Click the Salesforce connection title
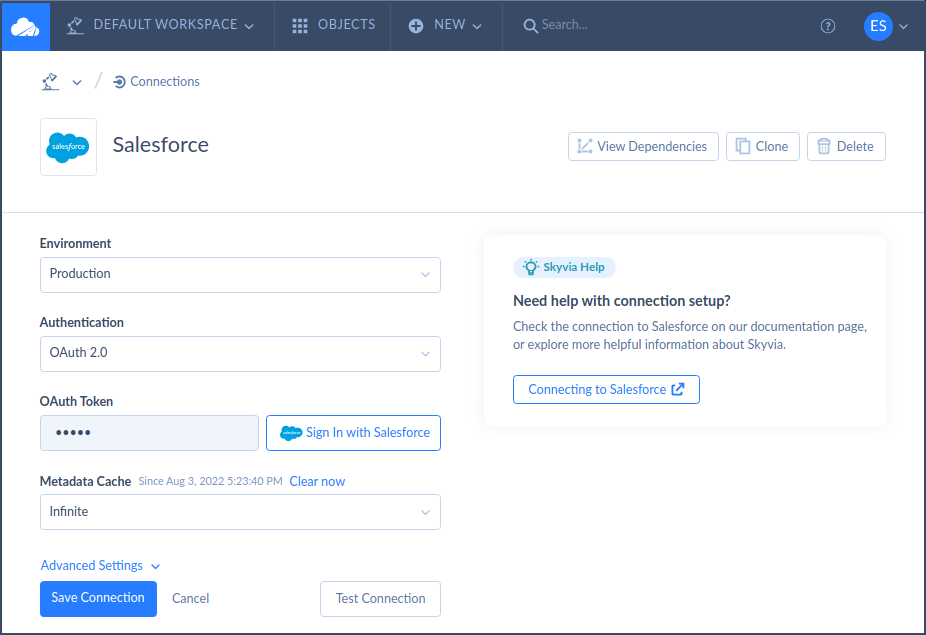Image resolution: width=926 pixels, height=635 pixels. pos(161,145)
